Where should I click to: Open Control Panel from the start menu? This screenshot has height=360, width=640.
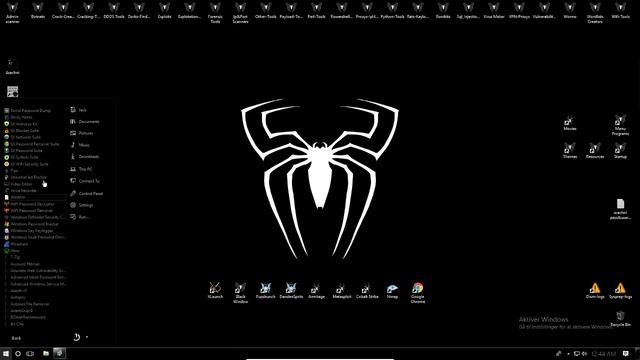point(87,193)
